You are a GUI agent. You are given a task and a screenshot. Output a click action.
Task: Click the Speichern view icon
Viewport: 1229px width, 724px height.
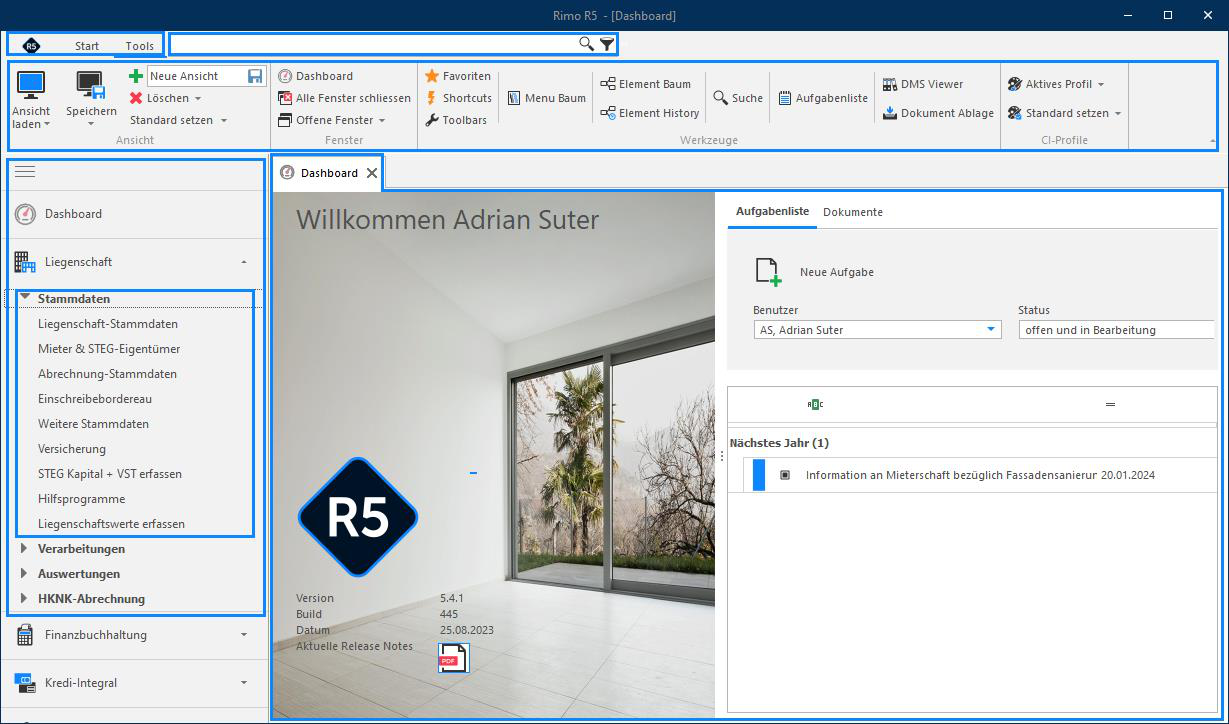(x=91, y=85)
